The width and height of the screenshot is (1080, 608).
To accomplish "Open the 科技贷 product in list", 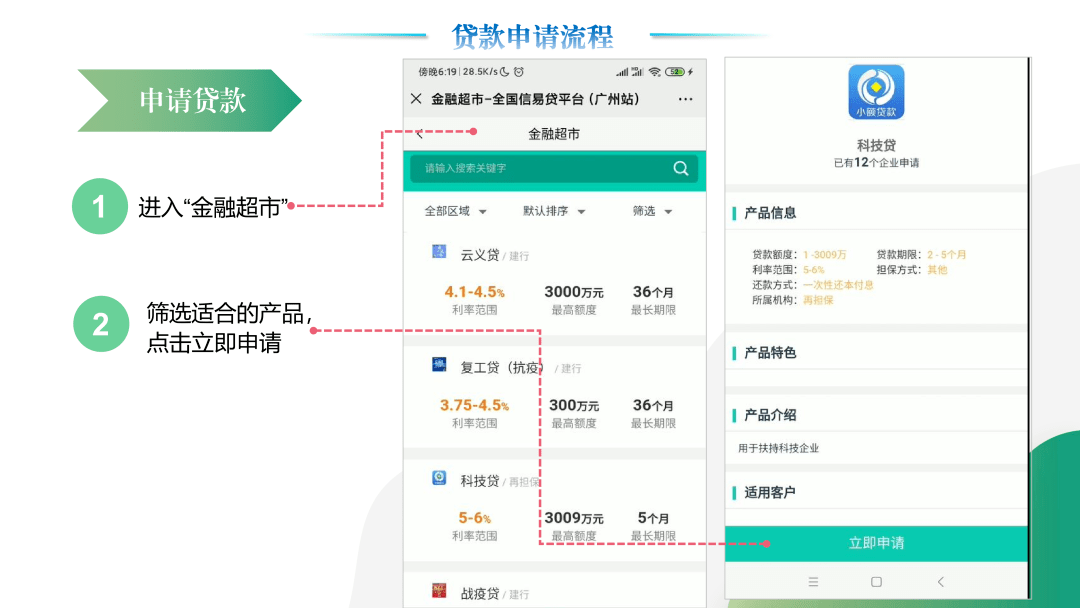I will (x=479, y=481).
